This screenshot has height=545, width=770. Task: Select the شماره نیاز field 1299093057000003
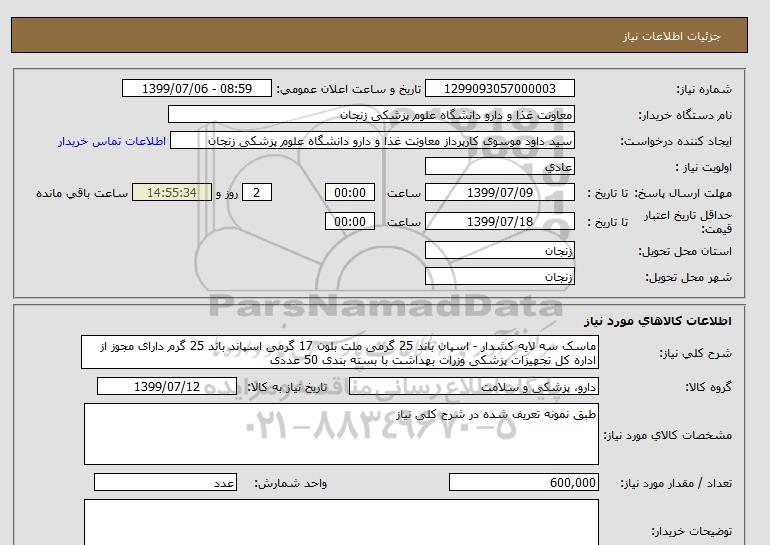pos(499,88)
